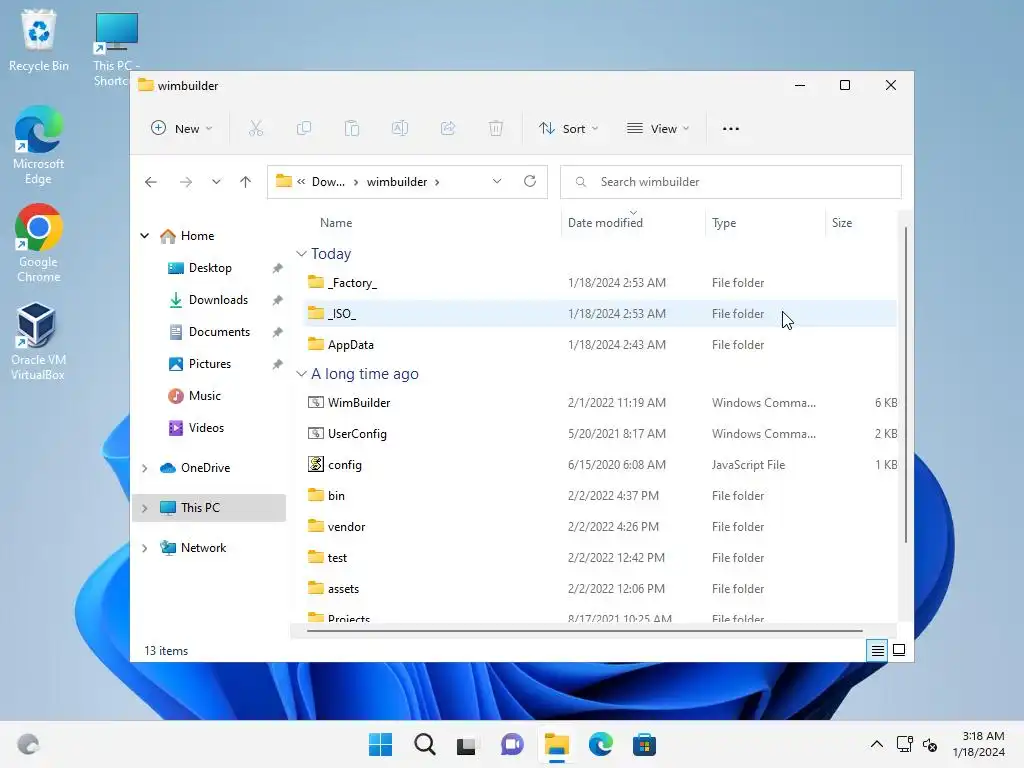1024x768 pixels.
Task: Open recent locations chevron
Action: coord(216,182)
